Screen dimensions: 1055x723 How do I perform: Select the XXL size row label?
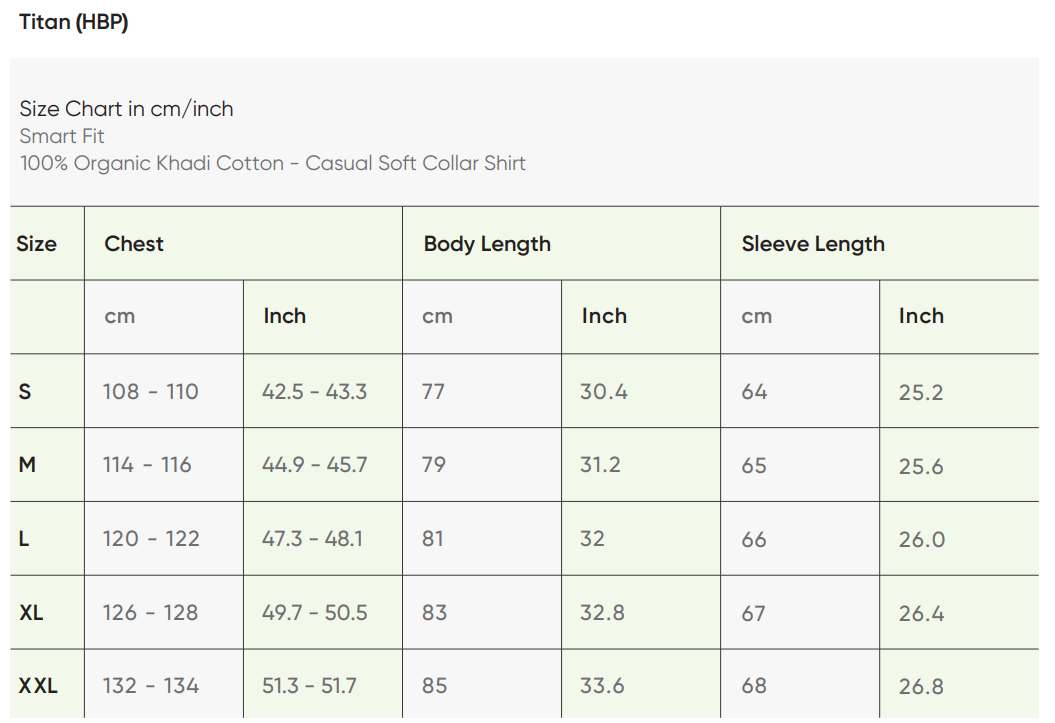pos(38,686)
